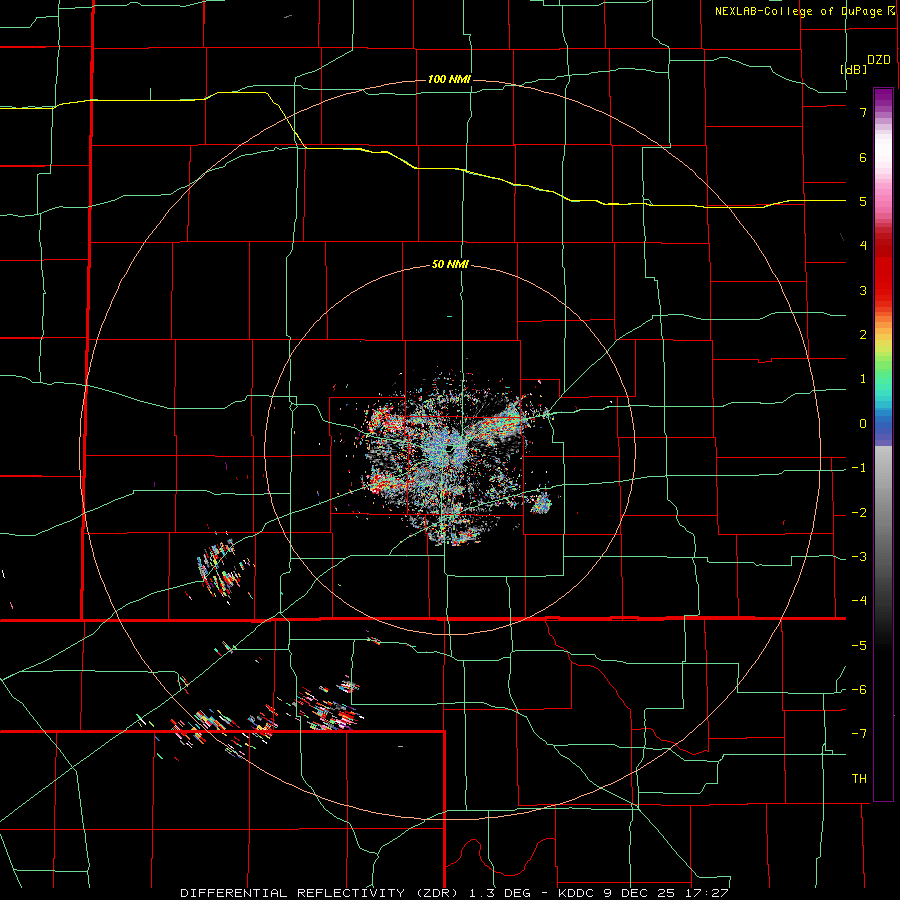Click the -7 value on color scale
This screenshot has height=900, width=900.
[x=859, y=734]
